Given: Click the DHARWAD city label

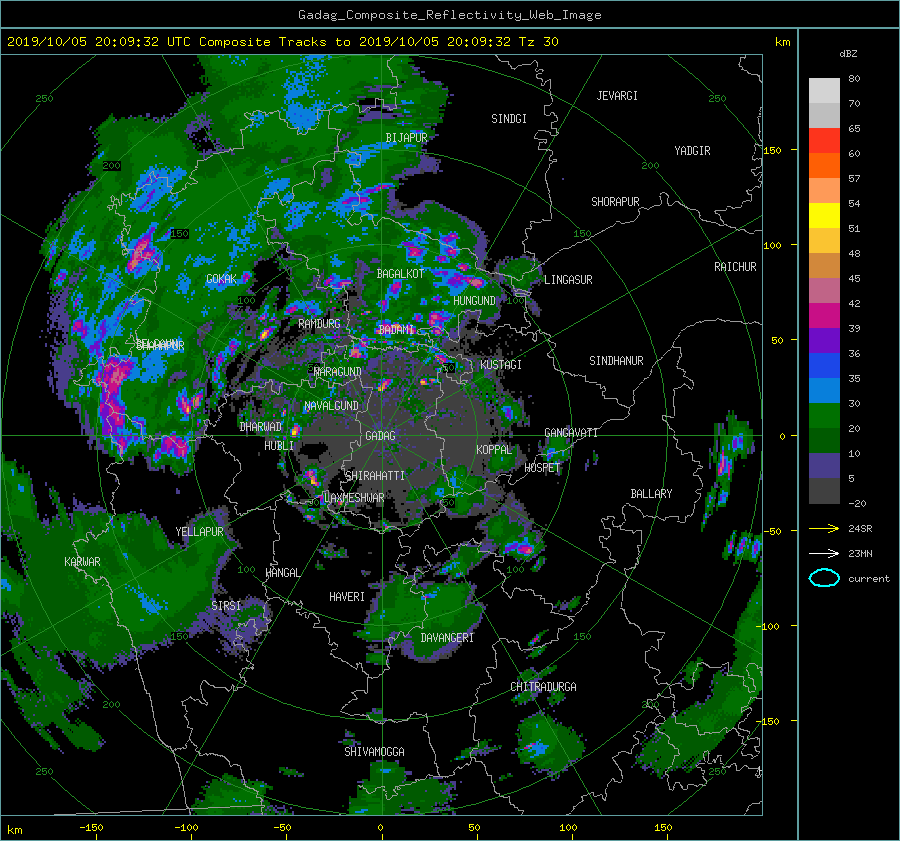Looking at the screenshot, I should click(261, 427).
